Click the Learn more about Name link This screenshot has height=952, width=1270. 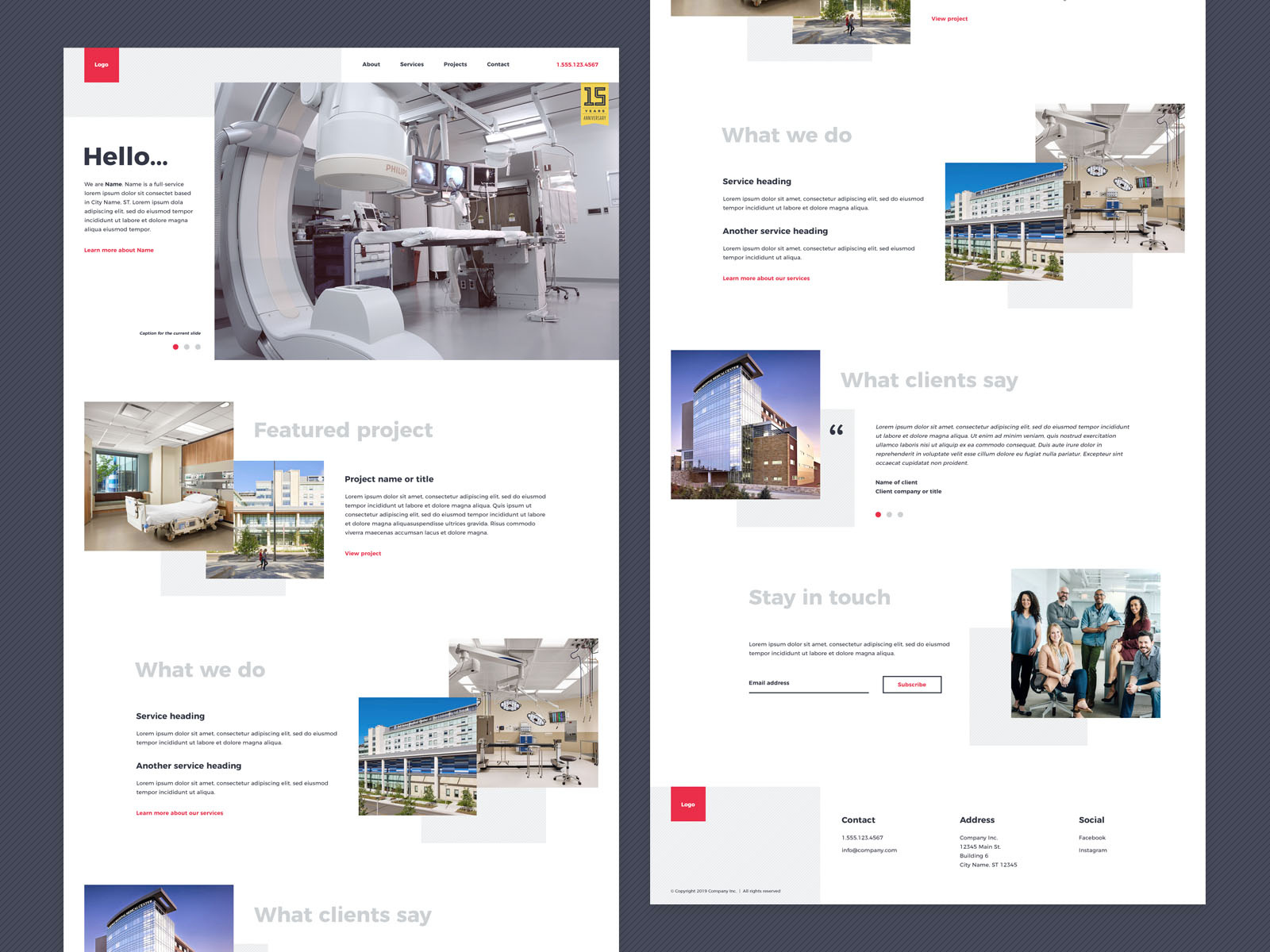click(119, 249)
